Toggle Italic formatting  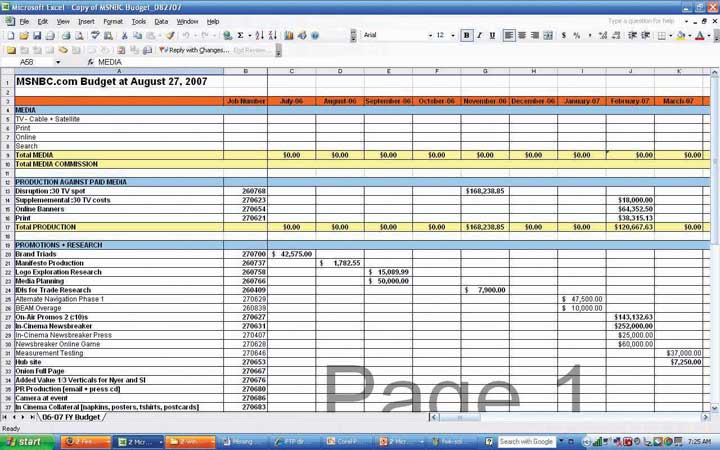click(479, 35)
